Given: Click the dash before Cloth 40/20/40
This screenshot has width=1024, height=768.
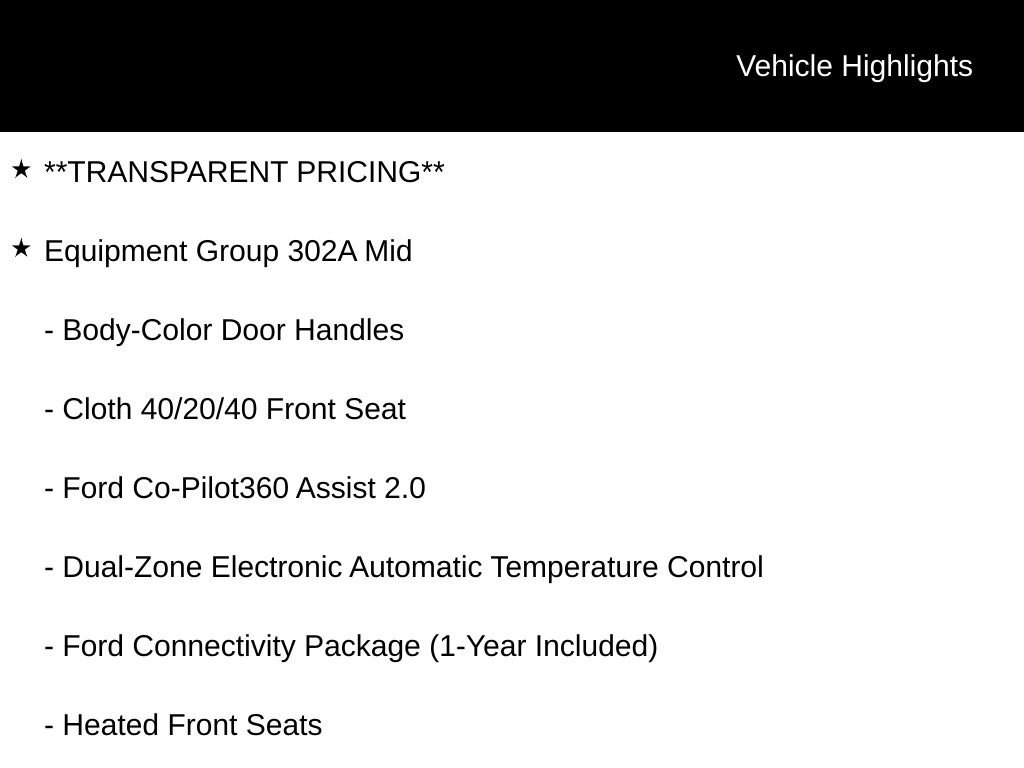Looking at the screenshot, I should click(x=49, y=411).
